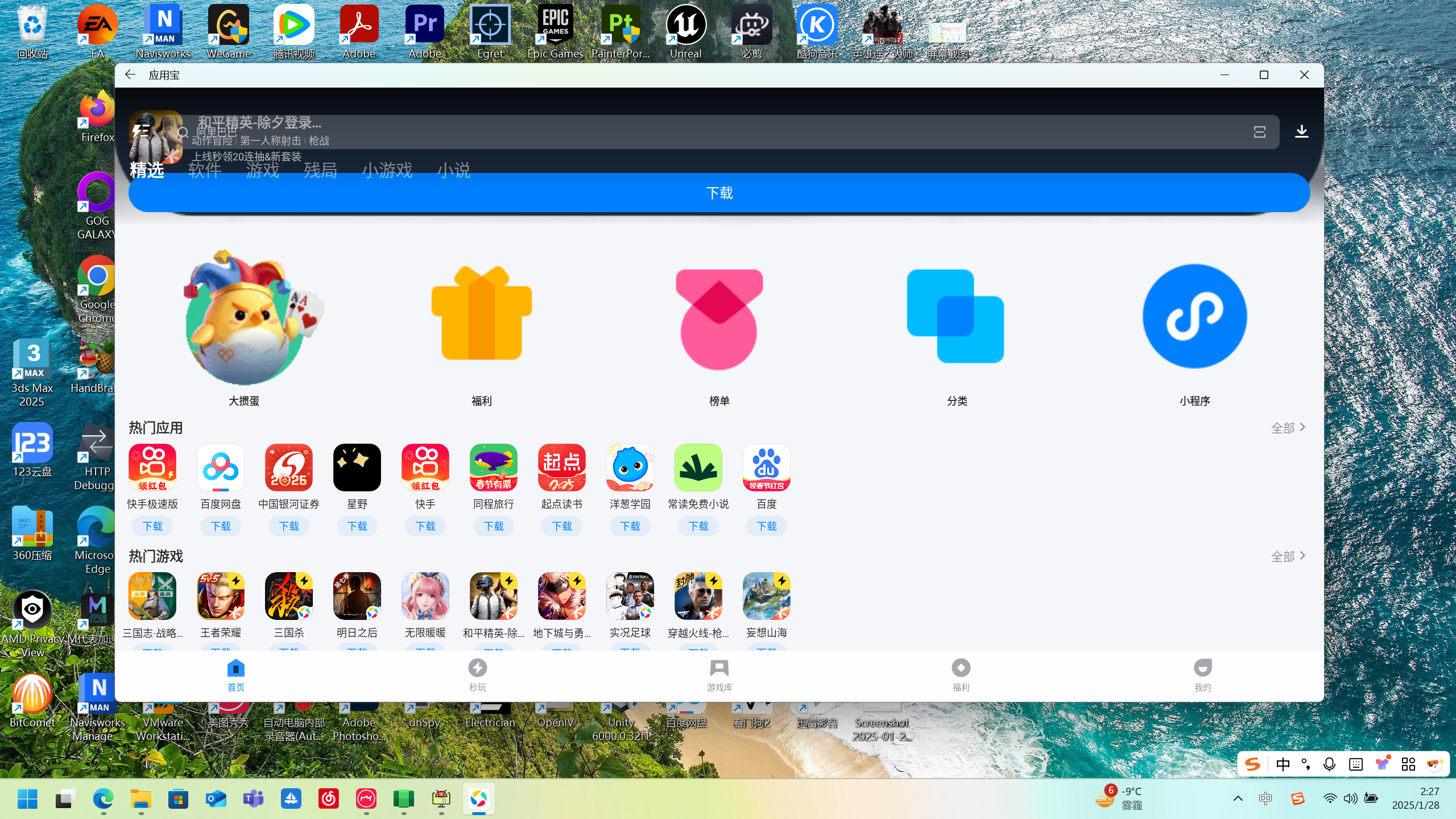Go back using the title bar arrow

point(130,75)
